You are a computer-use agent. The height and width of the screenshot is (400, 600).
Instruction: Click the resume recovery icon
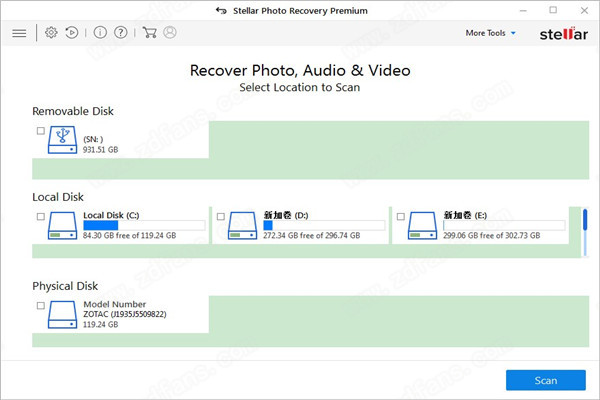[72, 33]
